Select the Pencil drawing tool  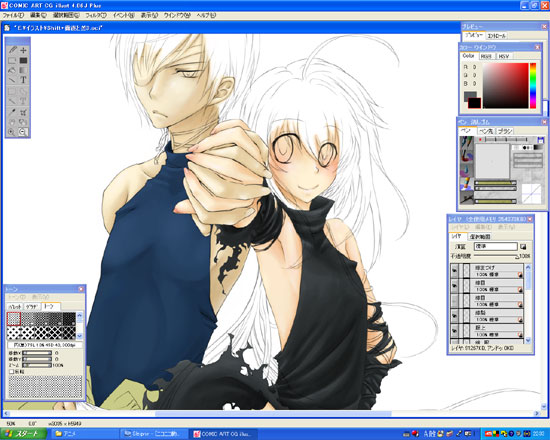(x=12, y=50)
